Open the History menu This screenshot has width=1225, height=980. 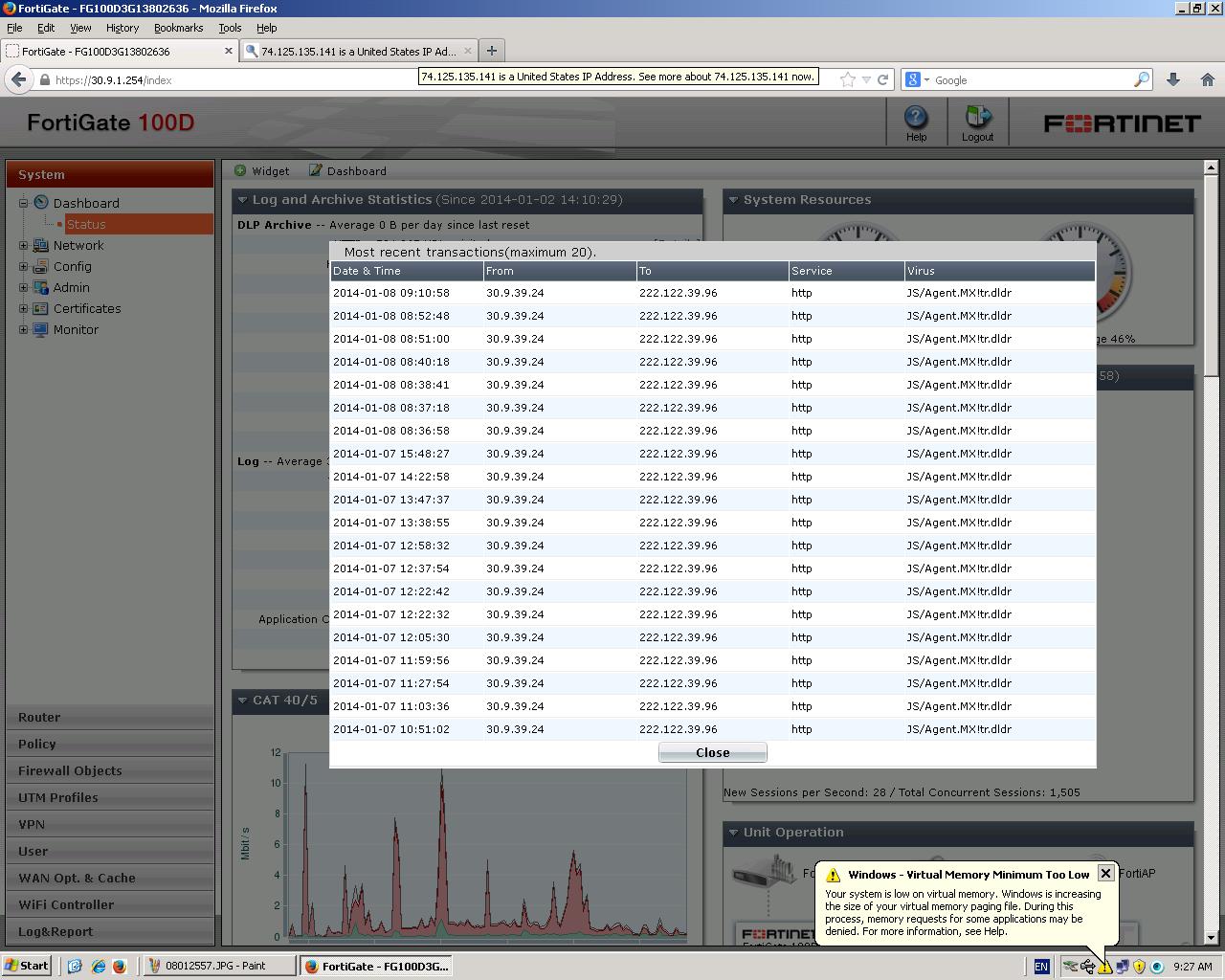point(122,28)
